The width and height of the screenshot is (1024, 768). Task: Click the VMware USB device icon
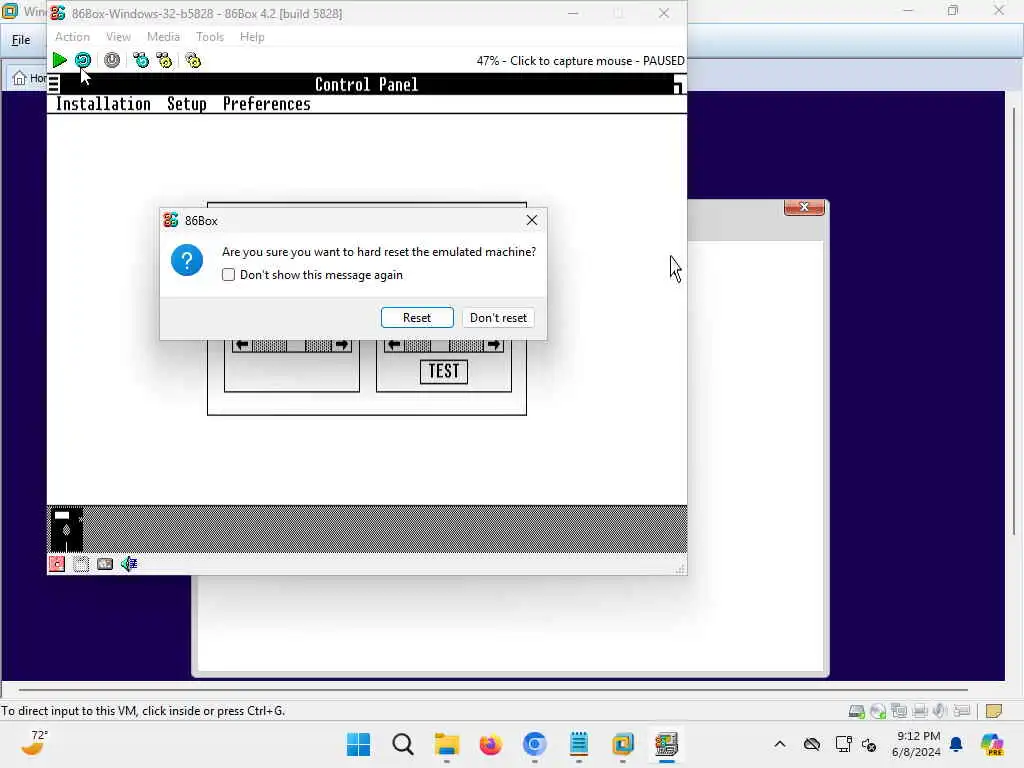(x=961, y=711)
